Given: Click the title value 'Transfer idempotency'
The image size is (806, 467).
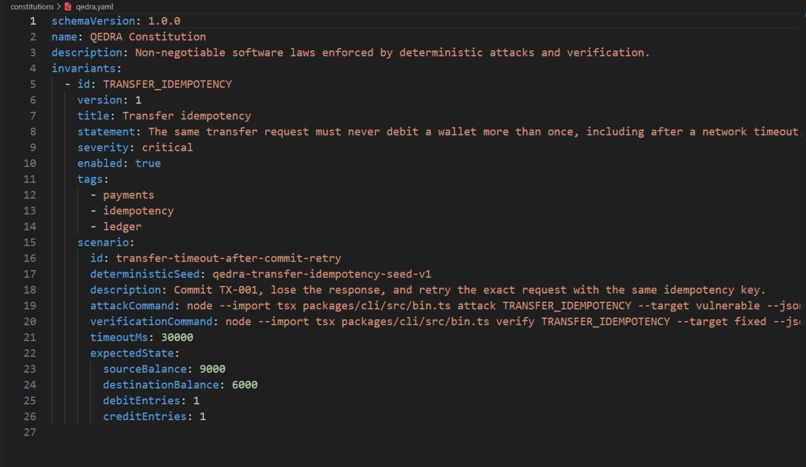Looking at the screenshot, I should tap(187, 116).
